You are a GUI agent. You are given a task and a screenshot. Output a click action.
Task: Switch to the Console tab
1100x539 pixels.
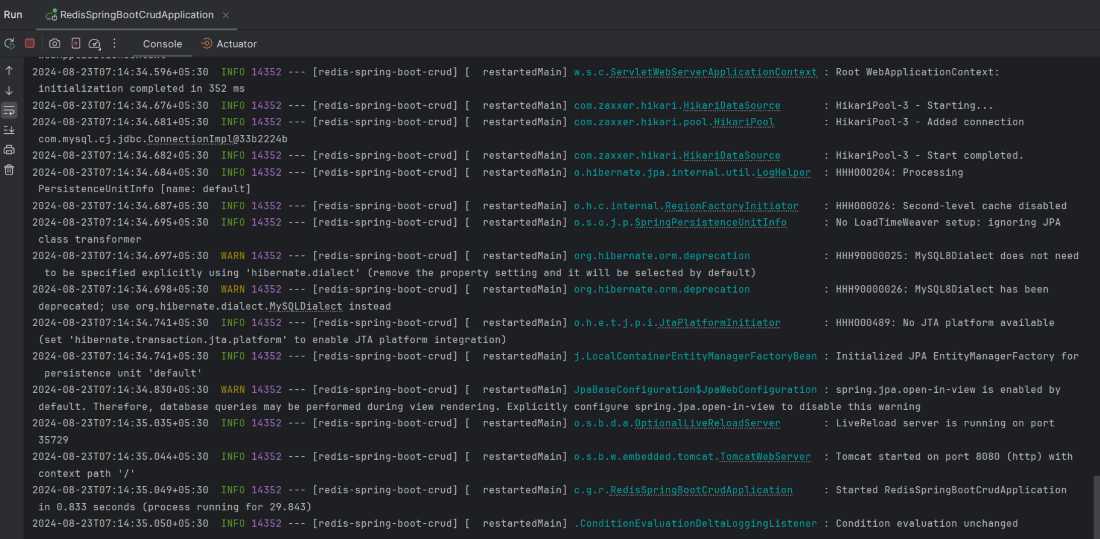coord(162,44)
